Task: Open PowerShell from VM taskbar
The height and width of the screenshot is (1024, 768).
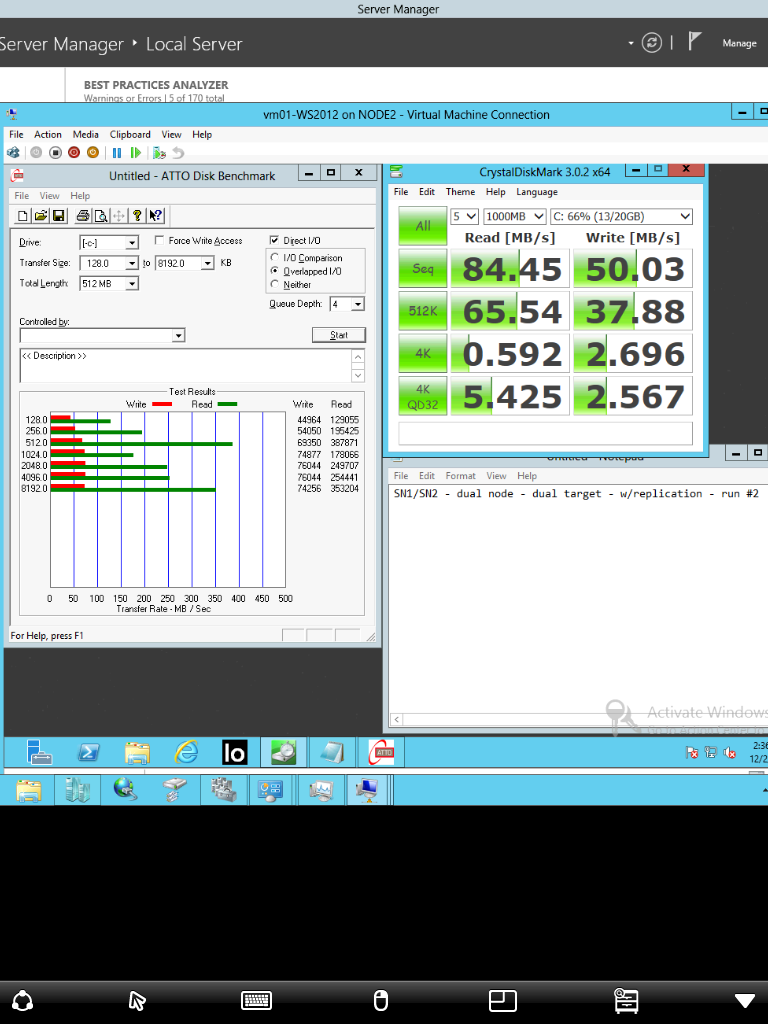Action: click(88, 752)
